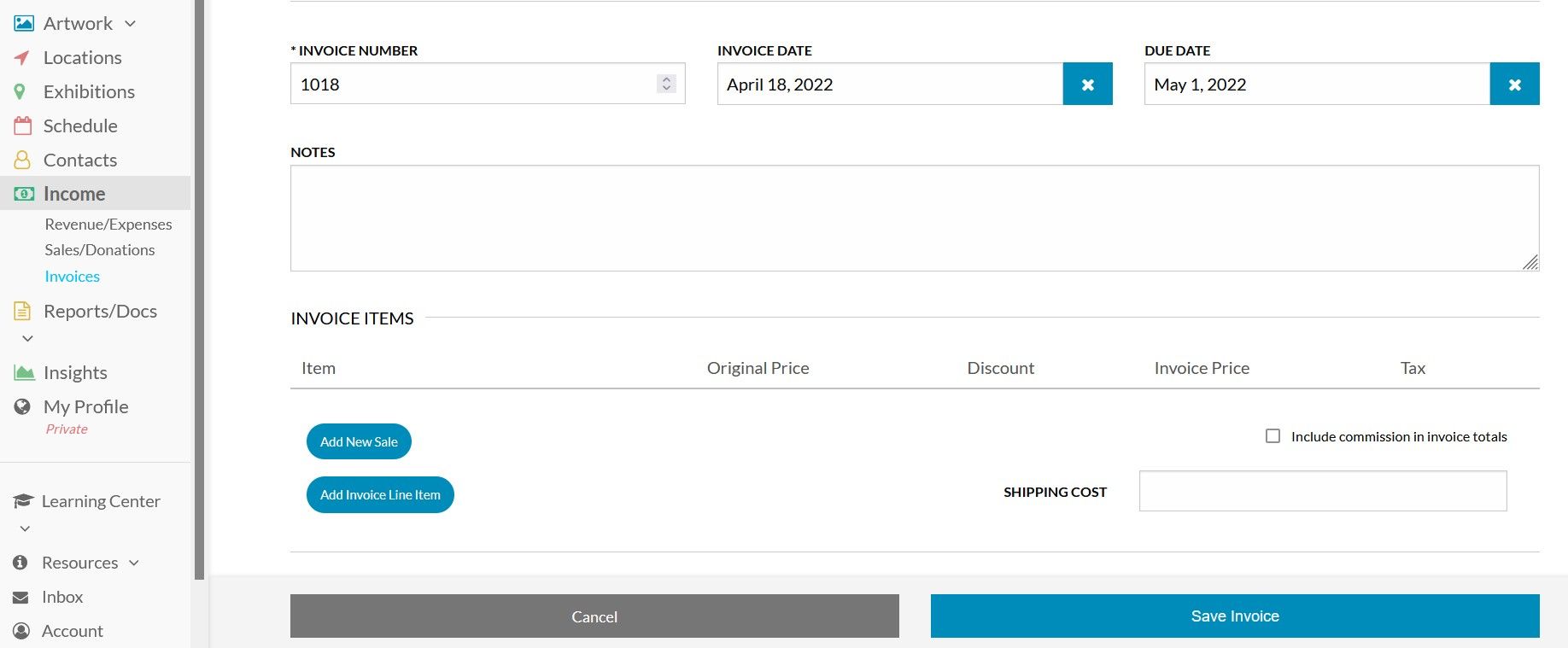Enable Include commission in invoice totals
This screenshot has width=1568, height=648.
coord(1273,436)
